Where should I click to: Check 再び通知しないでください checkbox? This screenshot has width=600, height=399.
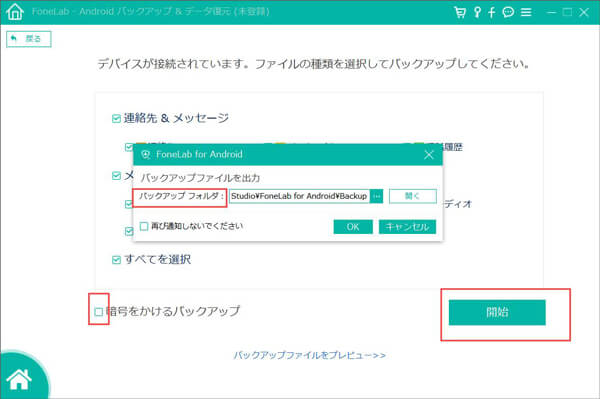pyautogui.click(x=144, y=226)
